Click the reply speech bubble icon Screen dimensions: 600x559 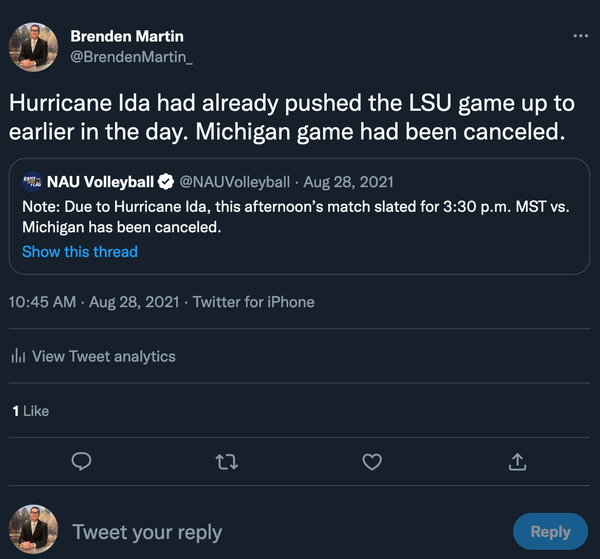pos(83,461)
